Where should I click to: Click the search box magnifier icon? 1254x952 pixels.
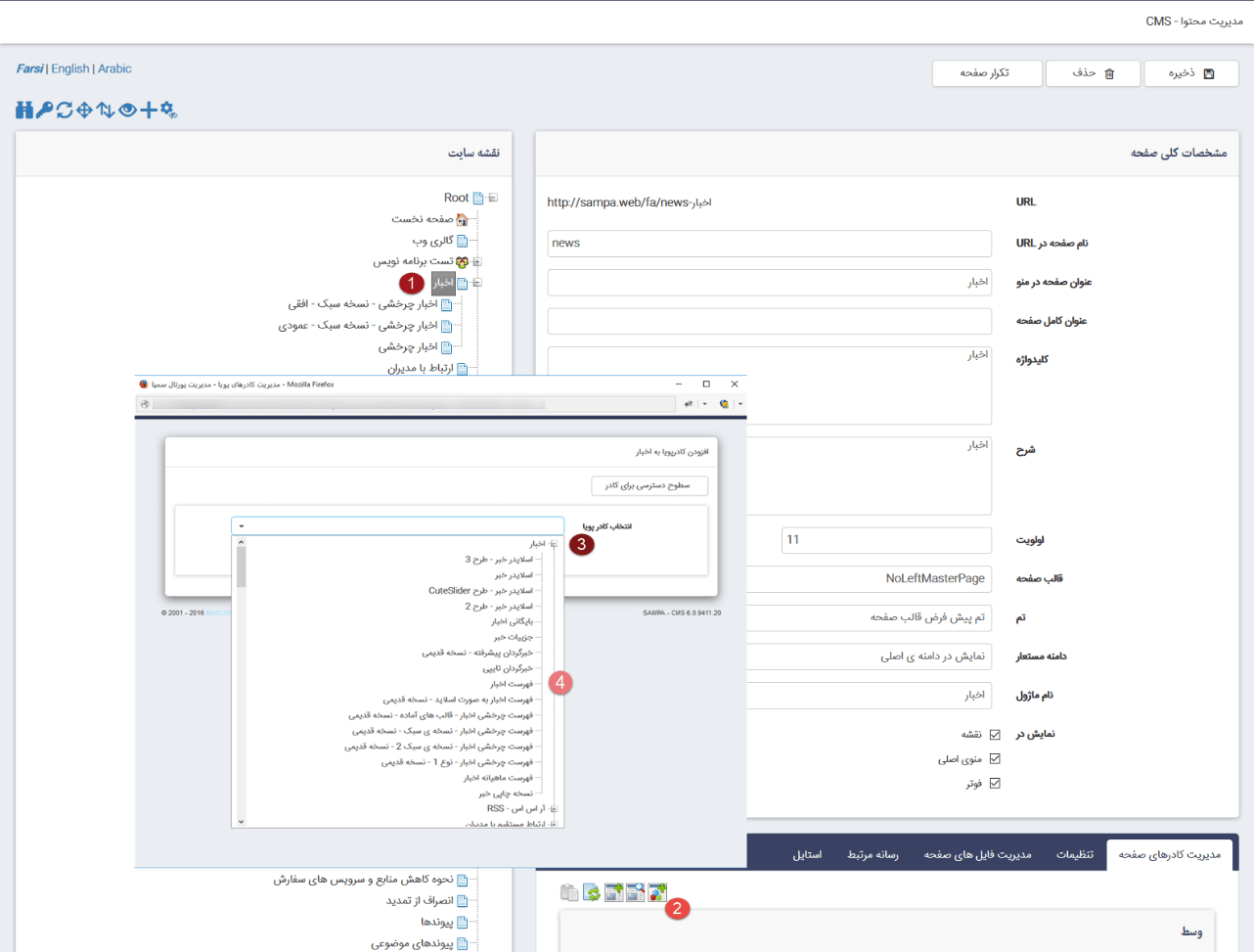tap(636, 892)
